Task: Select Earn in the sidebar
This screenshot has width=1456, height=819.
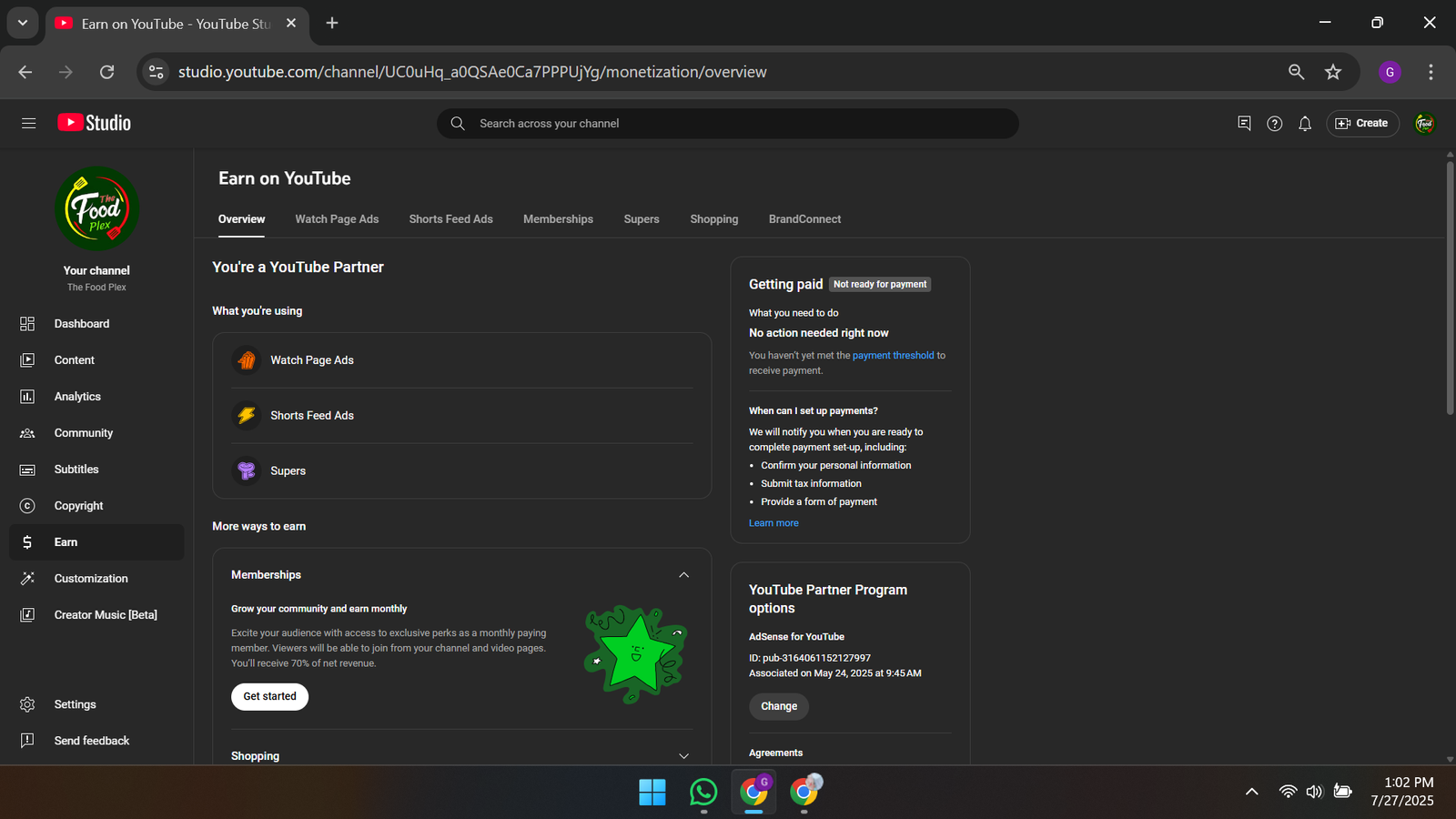Action: (x=96, y=542)
